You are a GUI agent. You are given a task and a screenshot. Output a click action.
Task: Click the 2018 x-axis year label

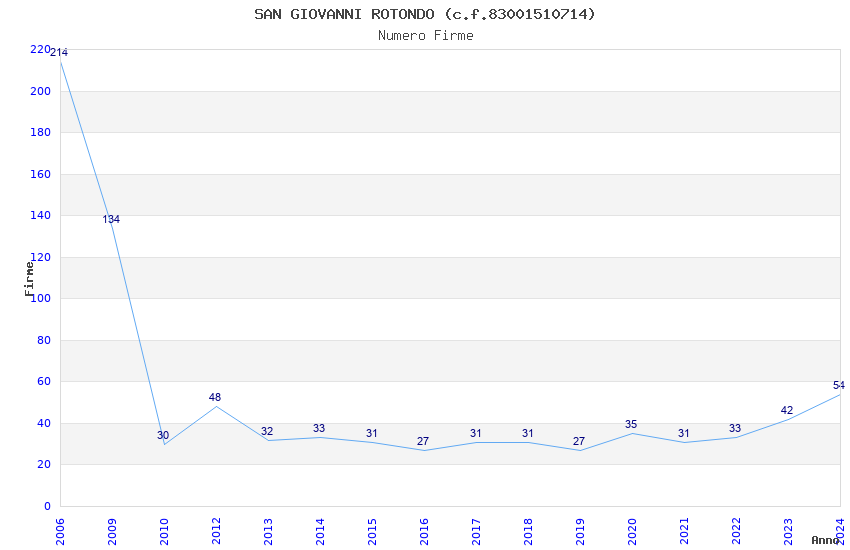(529, 532)
